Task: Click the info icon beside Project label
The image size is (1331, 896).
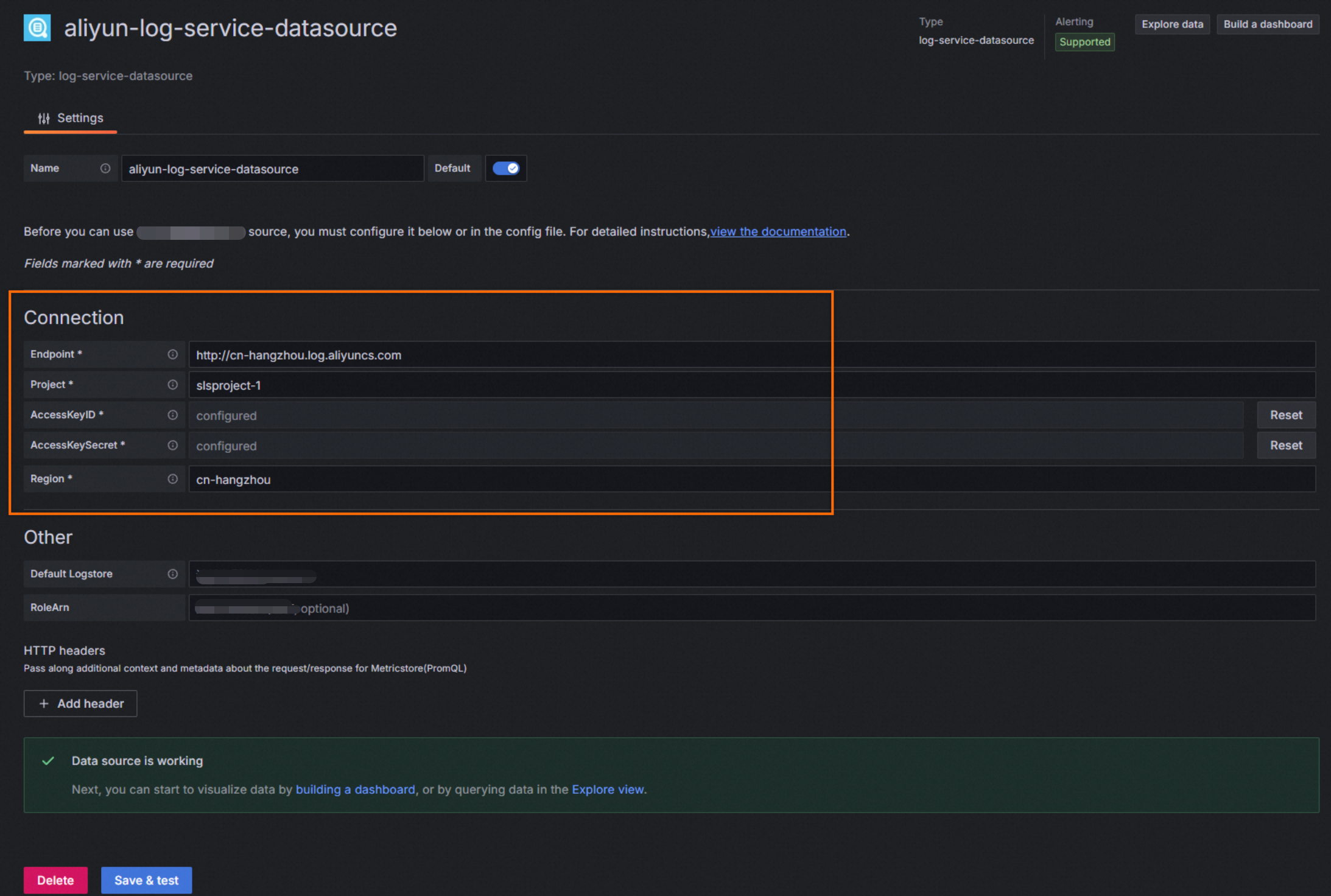Action: (173, 385)
